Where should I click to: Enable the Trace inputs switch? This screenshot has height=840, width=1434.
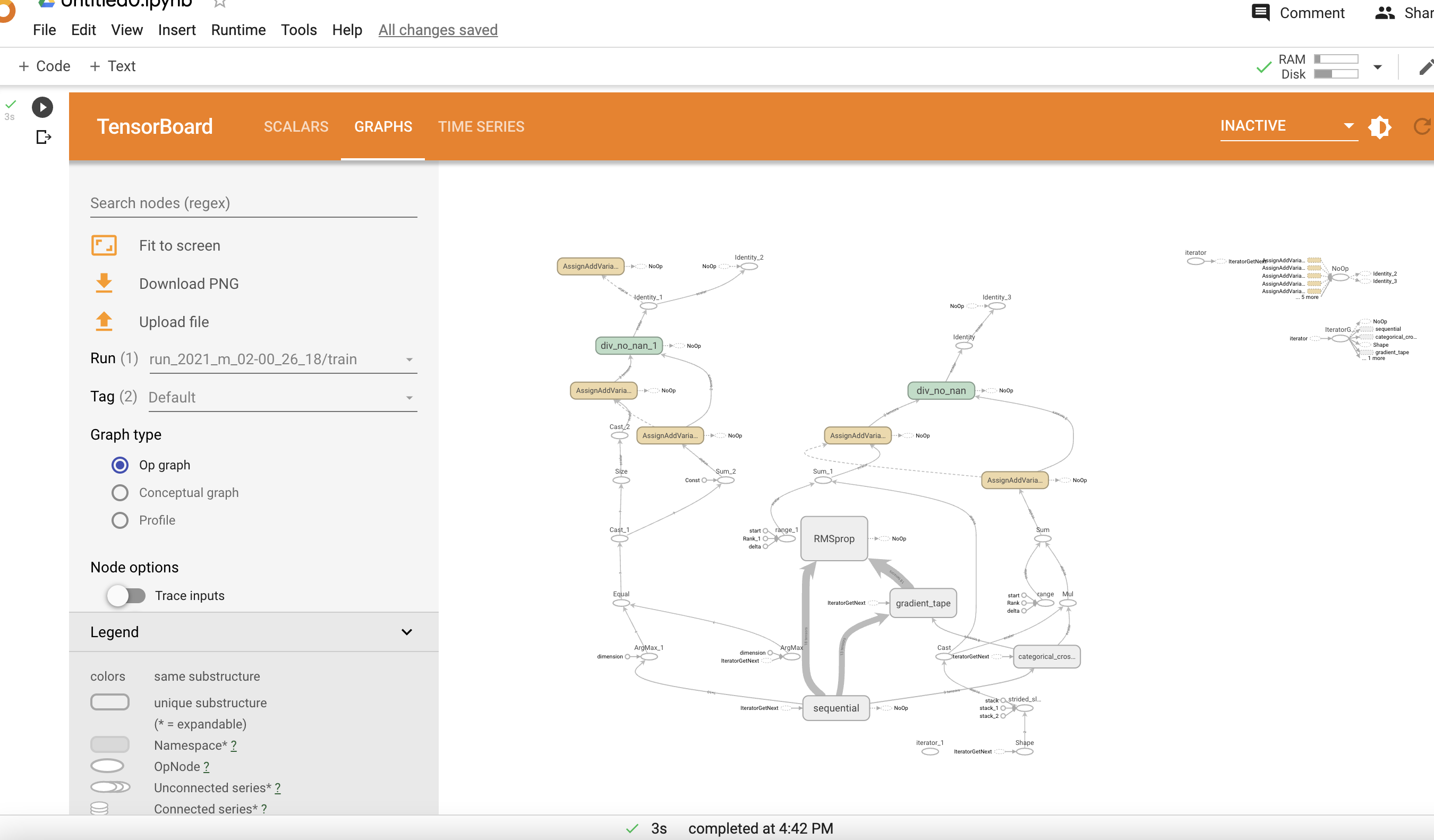coord(126,595)
